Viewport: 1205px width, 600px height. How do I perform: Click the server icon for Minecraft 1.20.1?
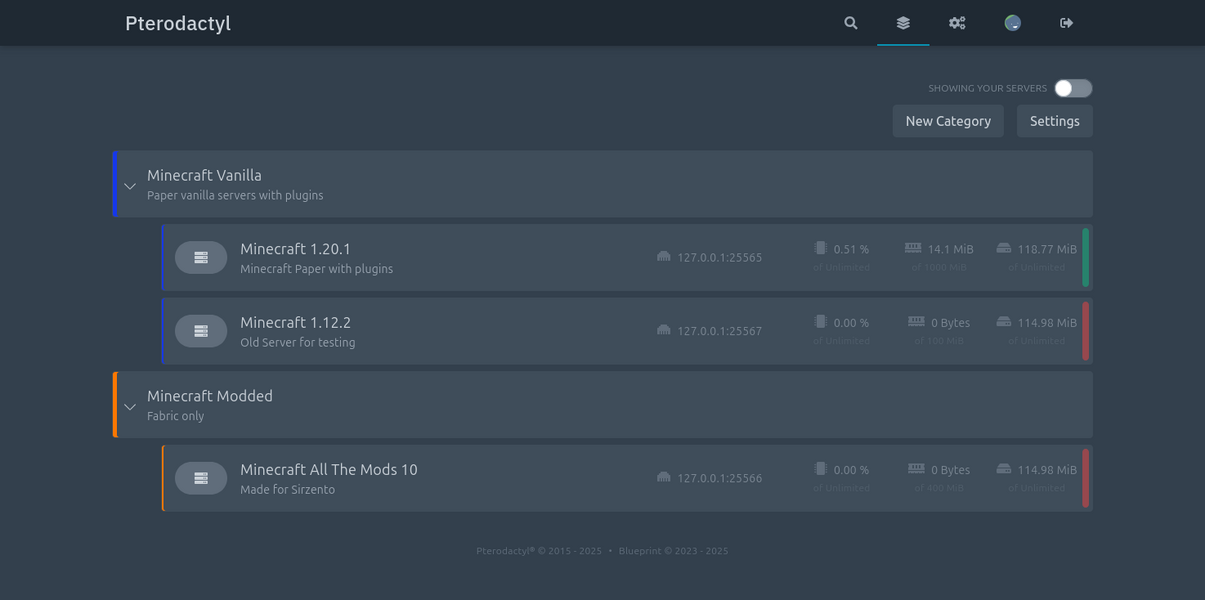tap(201, 258)
